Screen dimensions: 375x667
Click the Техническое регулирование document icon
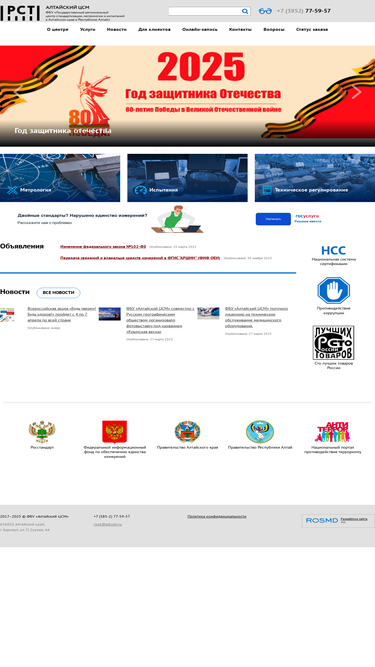point(267,190)
